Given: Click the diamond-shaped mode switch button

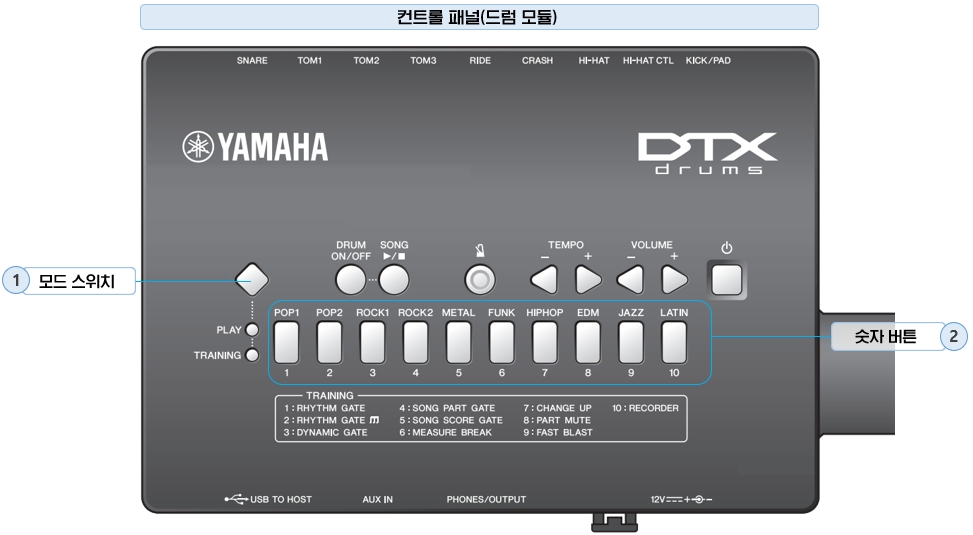Looking at the screenshot, I should [x=251, y=279].
